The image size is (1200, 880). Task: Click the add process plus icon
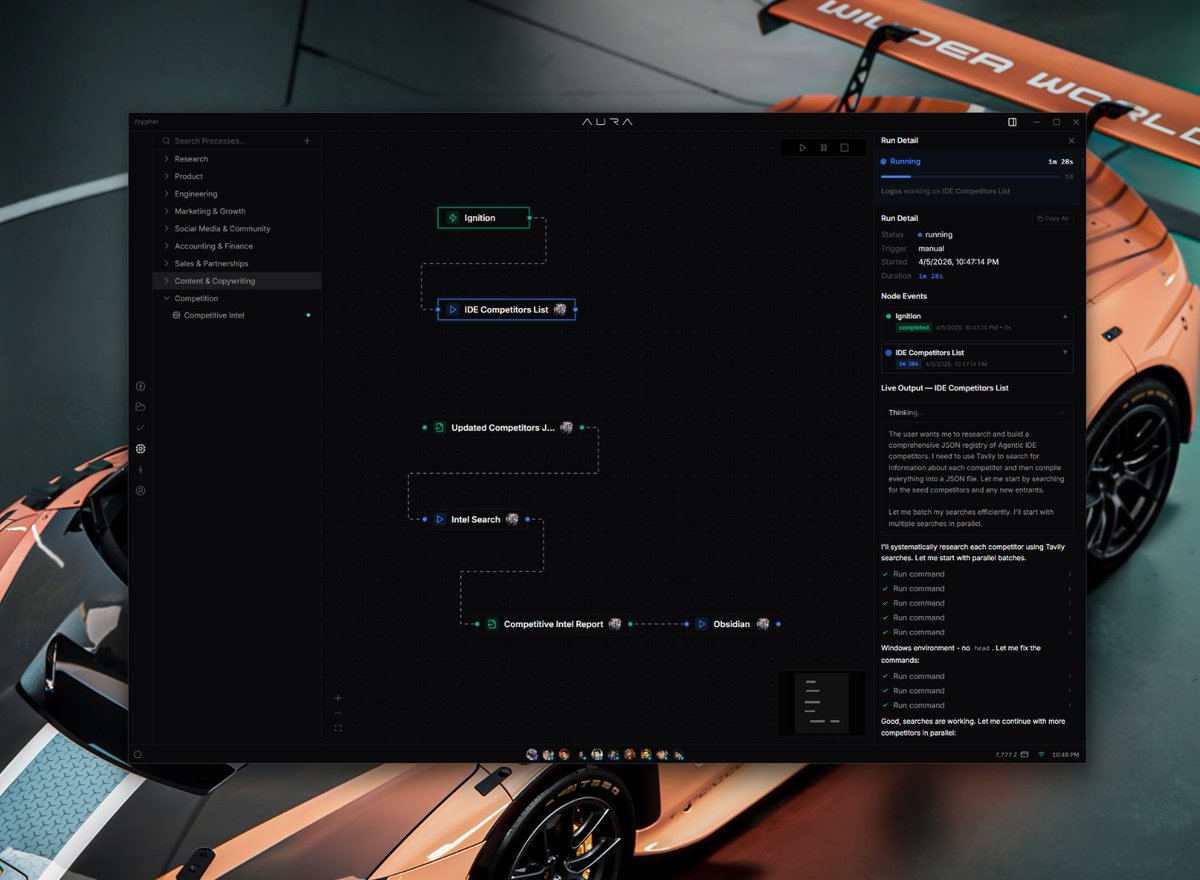tap(307, 141)
